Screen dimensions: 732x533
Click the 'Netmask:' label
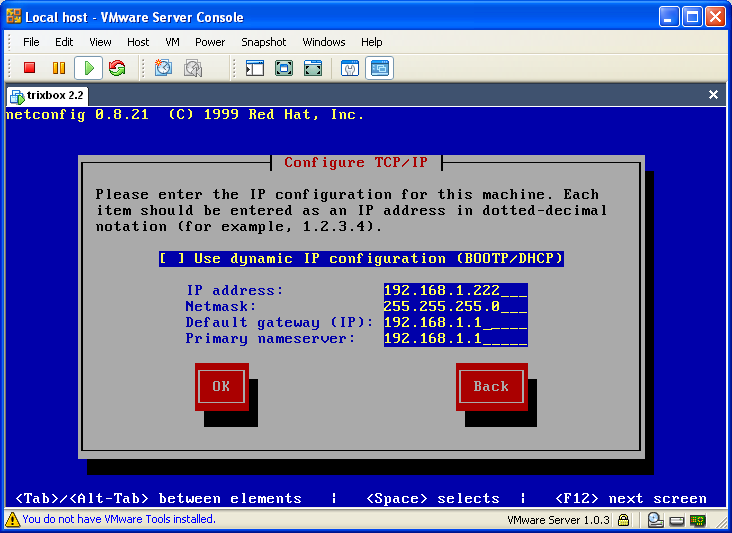[x=221, y=307]
